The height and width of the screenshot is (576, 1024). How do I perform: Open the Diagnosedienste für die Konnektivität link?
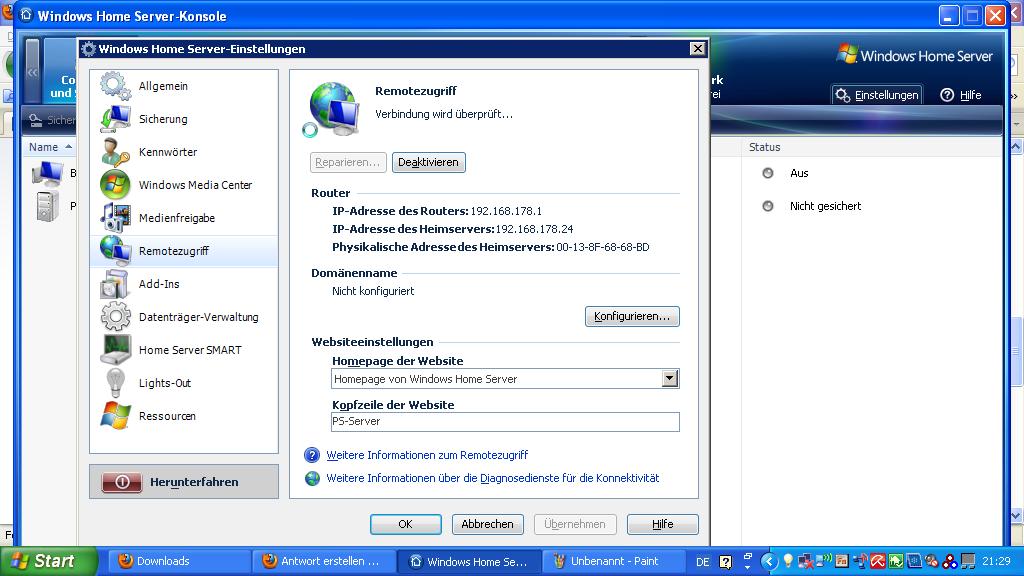[492, 478]
